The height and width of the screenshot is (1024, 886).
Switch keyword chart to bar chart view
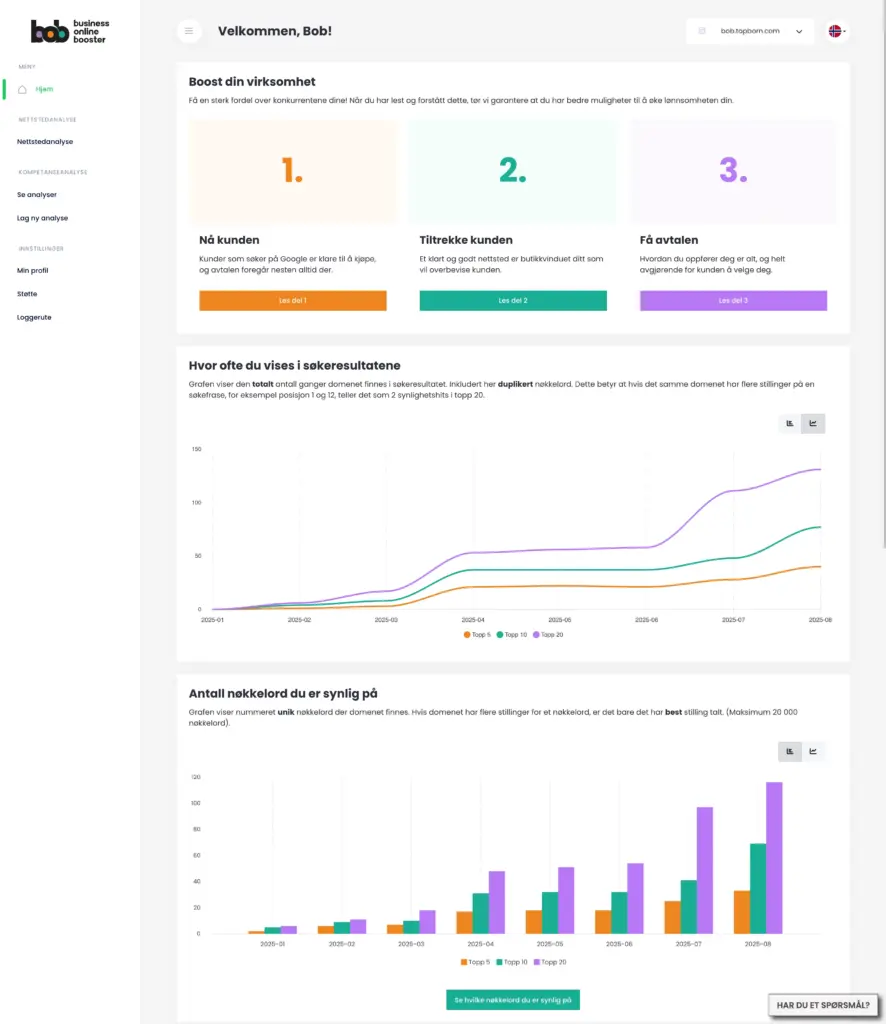(x=790, y=752)
